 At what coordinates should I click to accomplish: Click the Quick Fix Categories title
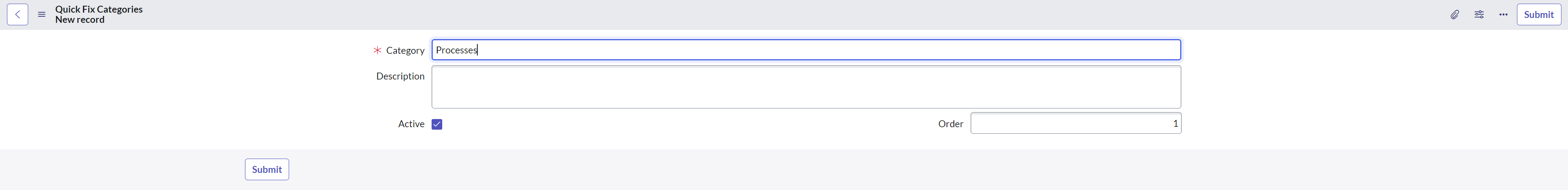98,9
